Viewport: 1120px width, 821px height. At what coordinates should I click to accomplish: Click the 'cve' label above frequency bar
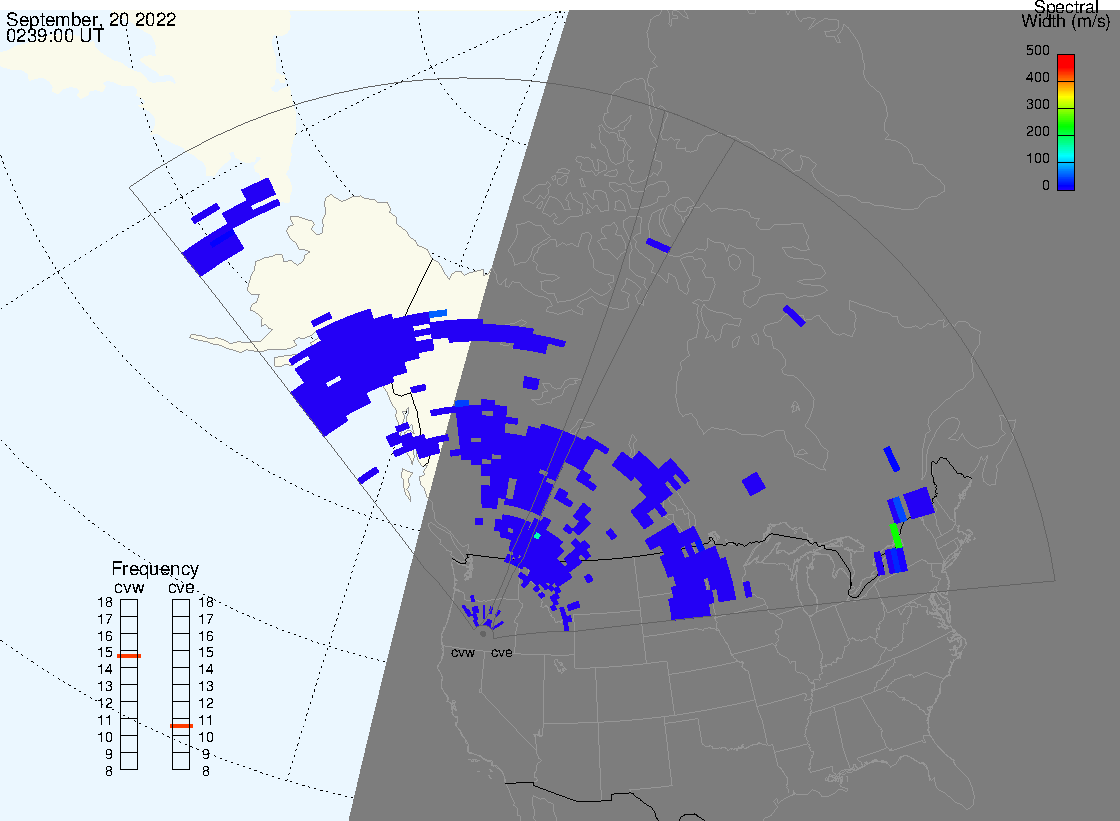point(181,588)
